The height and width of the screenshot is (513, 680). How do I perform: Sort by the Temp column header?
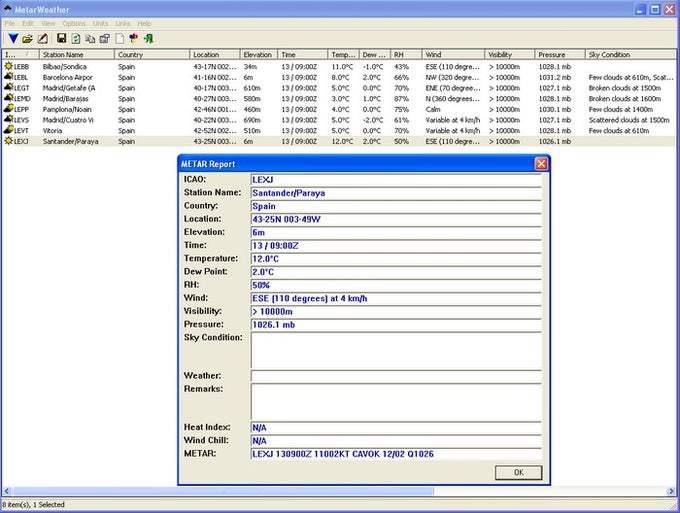point(343,55)
